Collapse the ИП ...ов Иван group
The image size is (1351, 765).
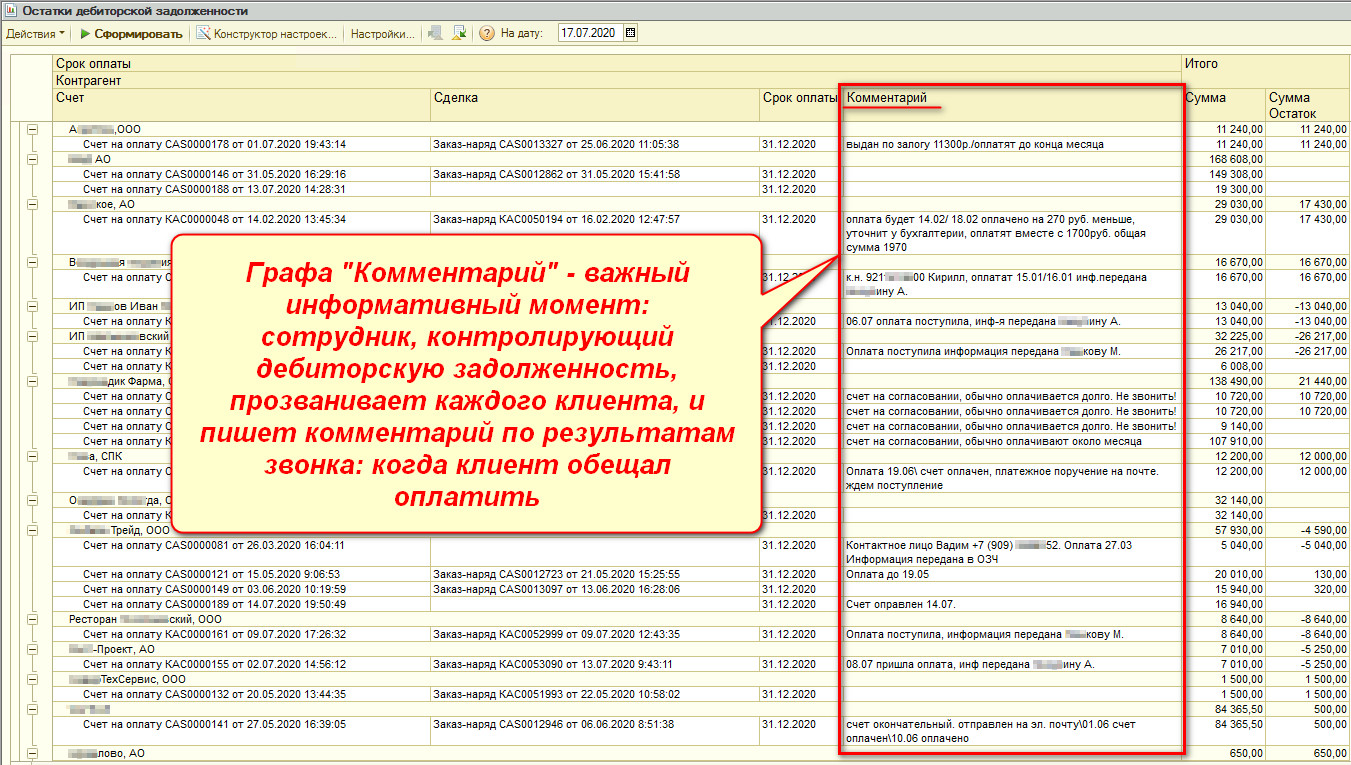32,306
